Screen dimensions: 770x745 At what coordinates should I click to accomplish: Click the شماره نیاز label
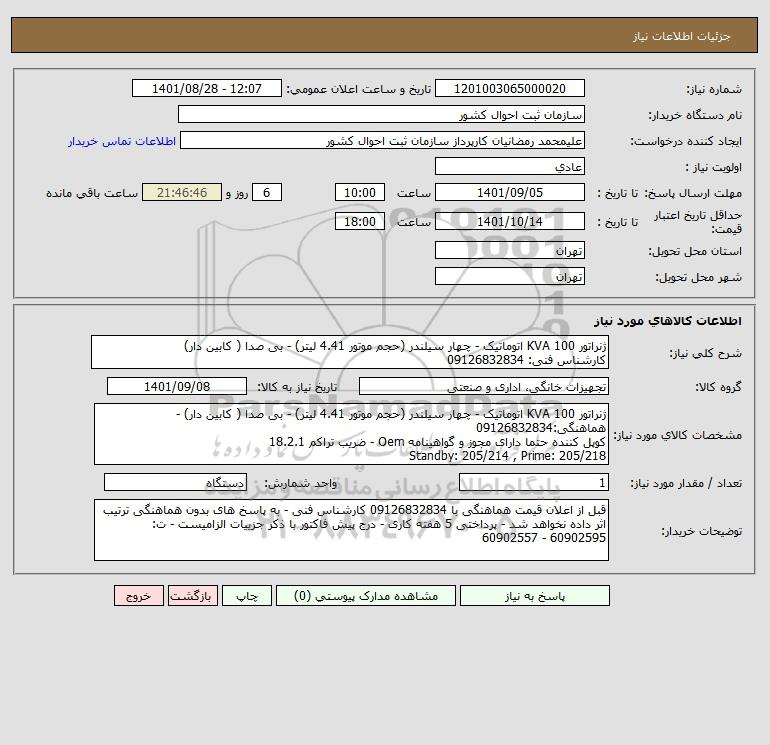714,89
